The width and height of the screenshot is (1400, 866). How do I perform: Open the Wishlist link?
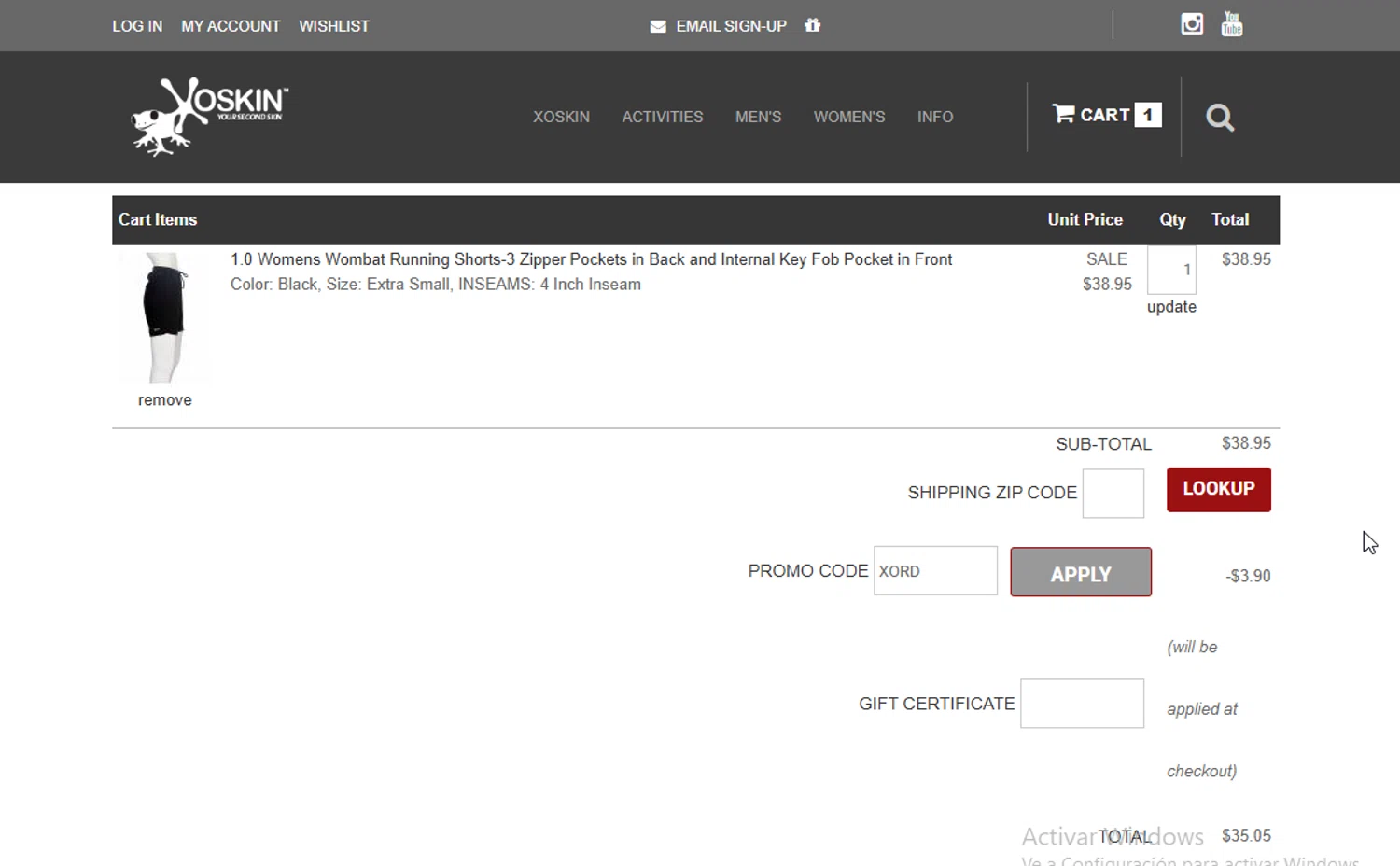coord(334,26)
